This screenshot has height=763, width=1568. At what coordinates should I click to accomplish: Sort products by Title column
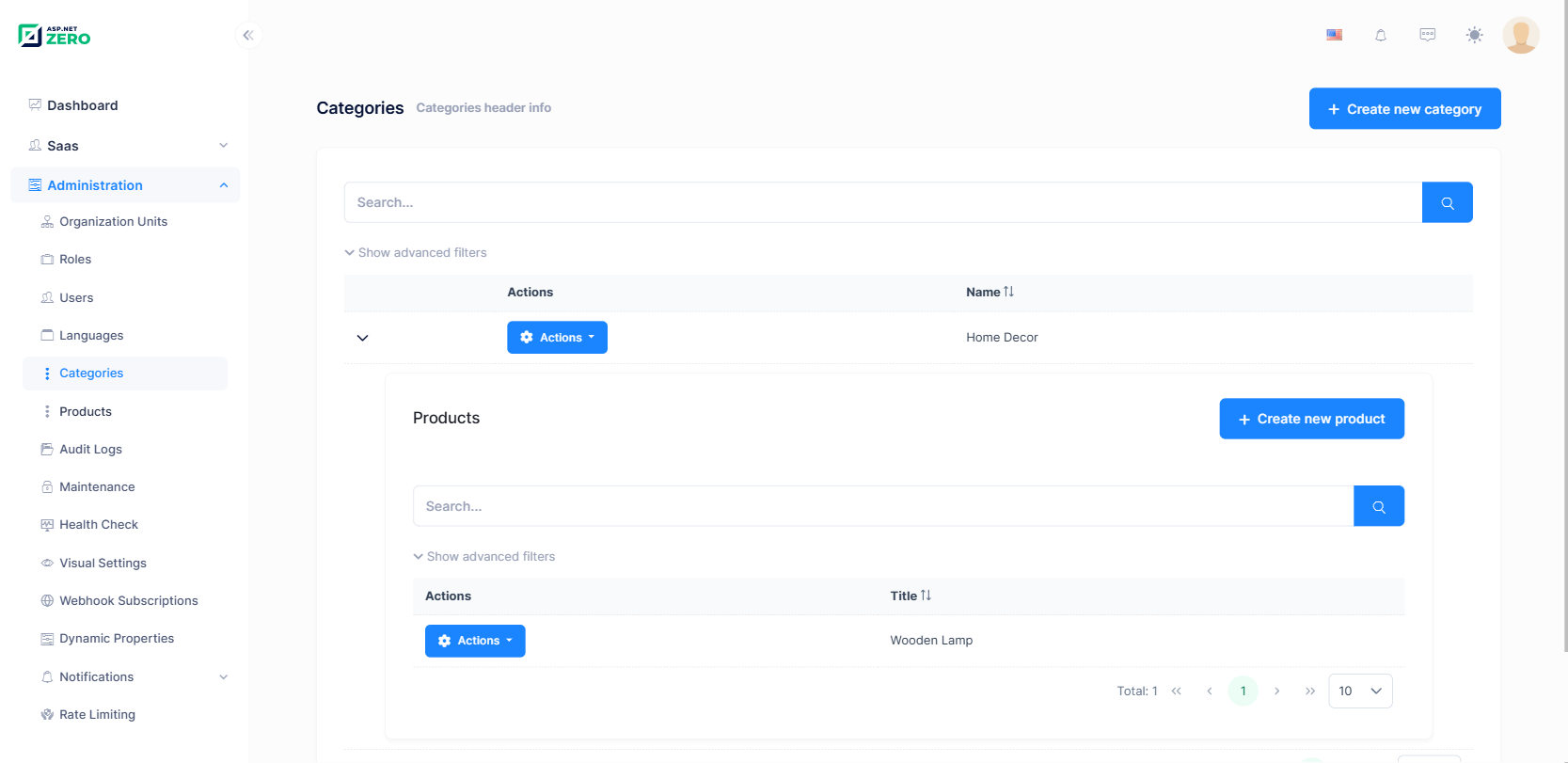pos(911,596)
